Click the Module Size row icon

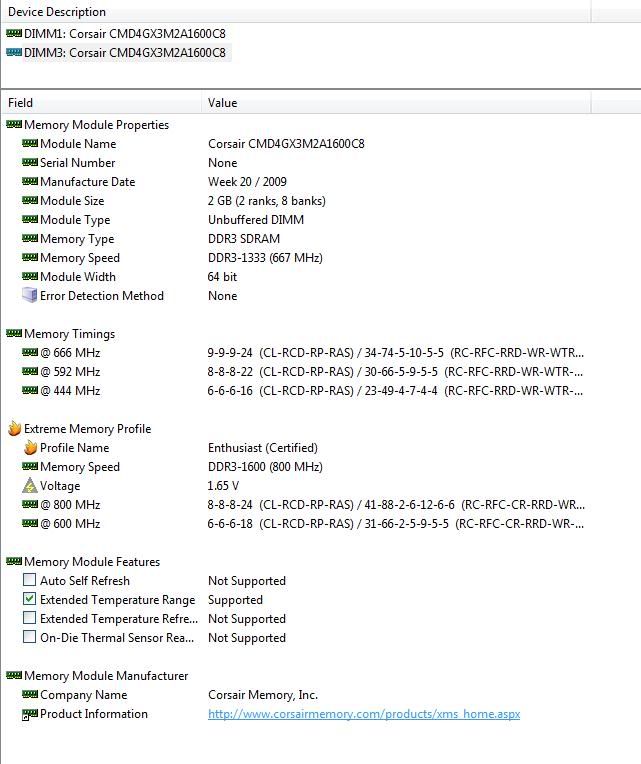click(30, 200)
